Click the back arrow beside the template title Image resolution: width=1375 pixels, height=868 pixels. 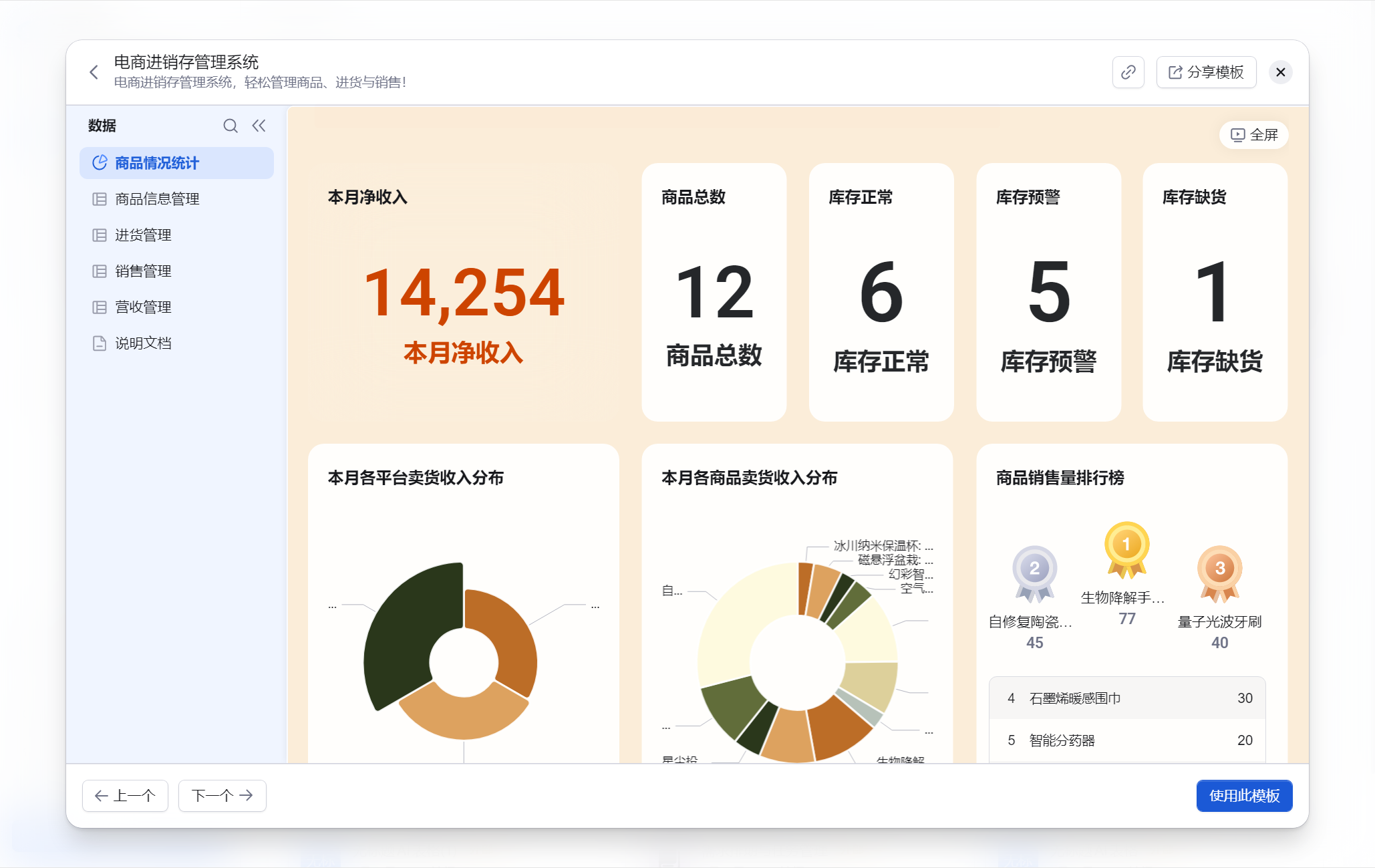tap(94, 72)
